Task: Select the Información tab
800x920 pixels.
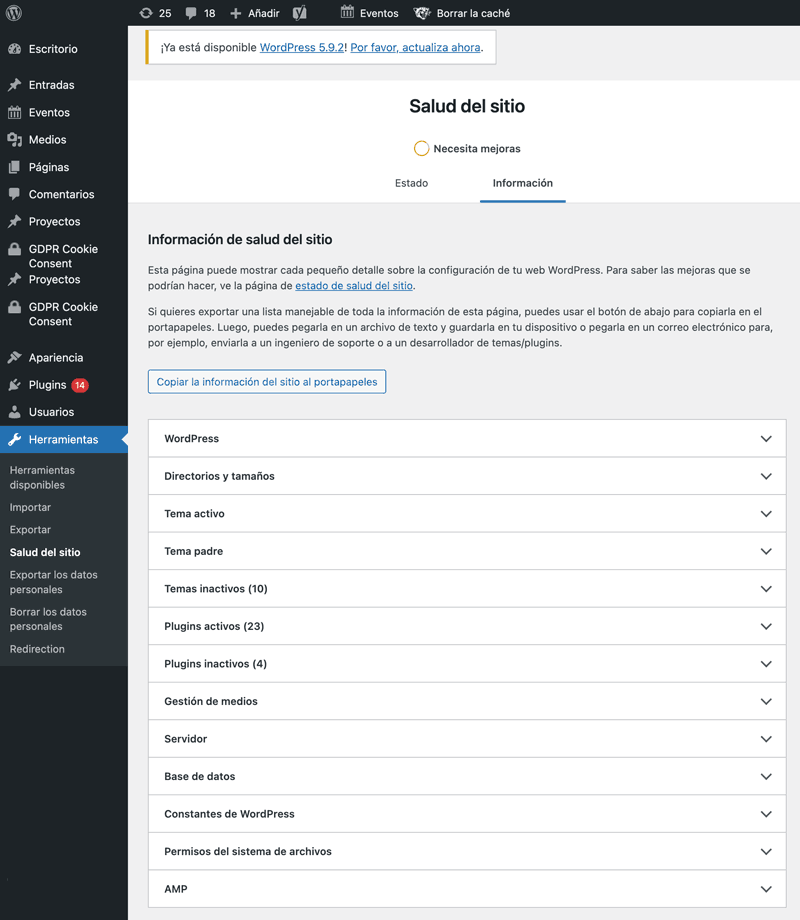Action: [522, 183]
